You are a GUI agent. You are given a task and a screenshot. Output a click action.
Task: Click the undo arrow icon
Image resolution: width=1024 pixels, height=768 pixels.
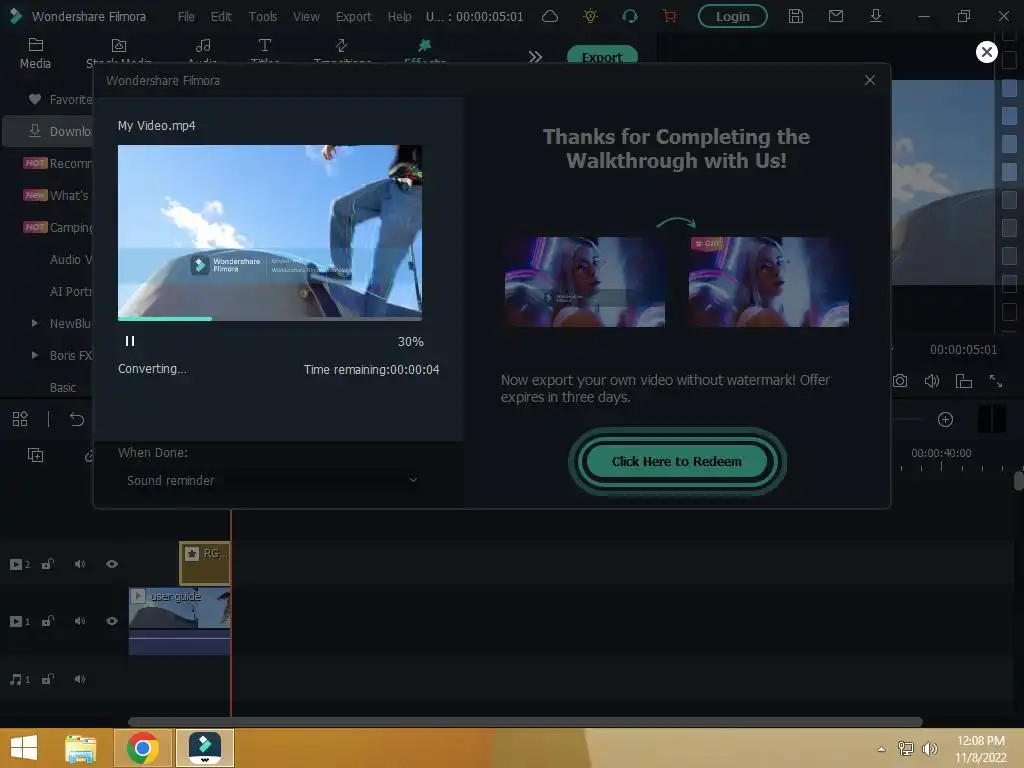tap(77, 419)
